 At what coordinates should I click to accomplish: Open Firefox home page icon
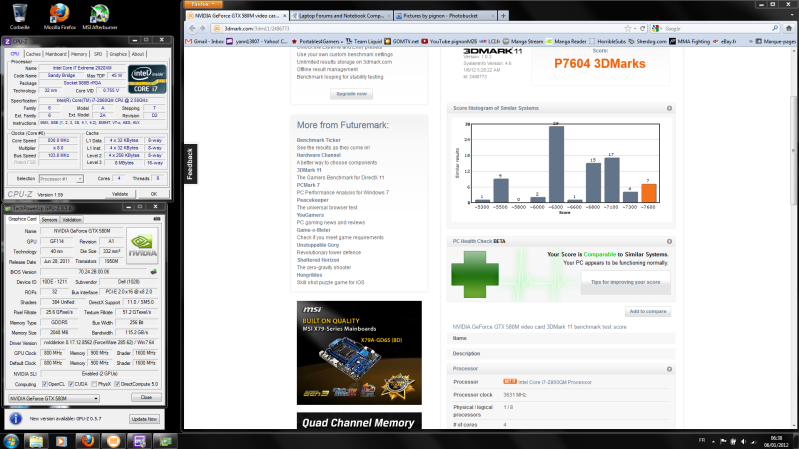click(x=789, y=29)
